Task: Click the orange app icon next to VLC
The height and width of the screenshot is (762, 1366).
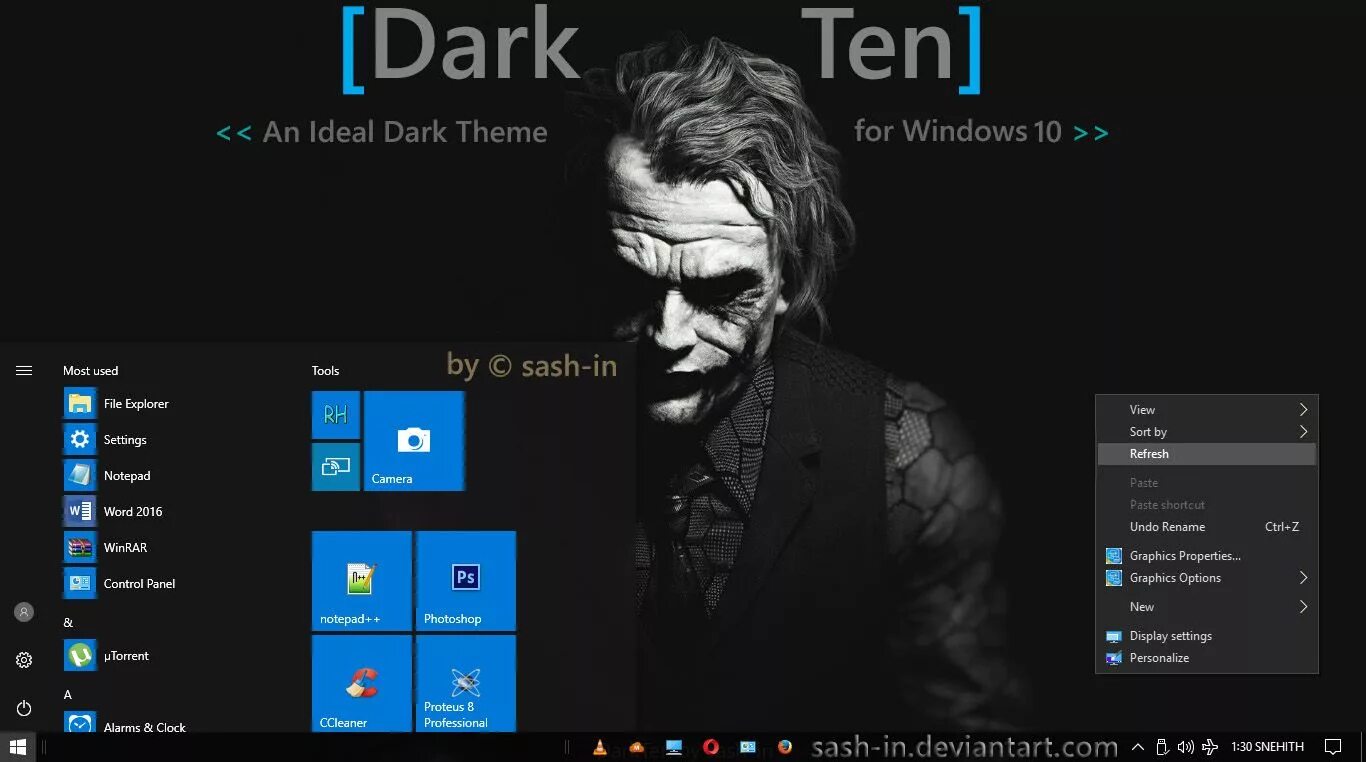Action: pos(636,747)
